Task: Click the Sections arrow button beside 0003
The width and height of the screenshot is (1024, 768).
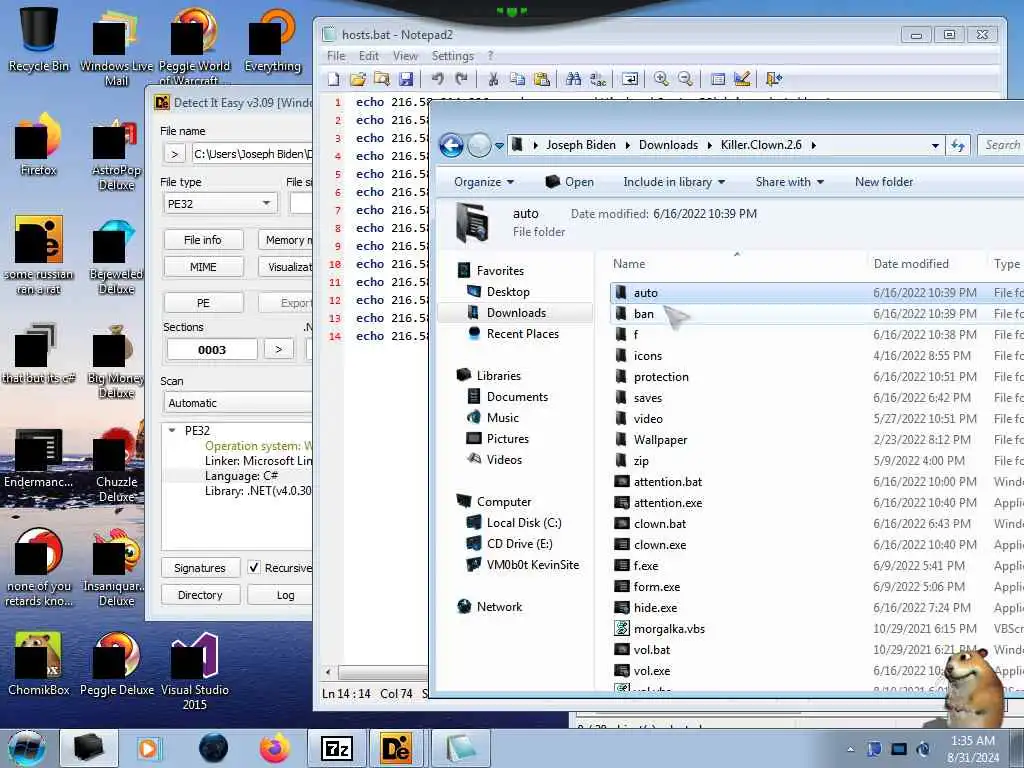Action: 279,349
